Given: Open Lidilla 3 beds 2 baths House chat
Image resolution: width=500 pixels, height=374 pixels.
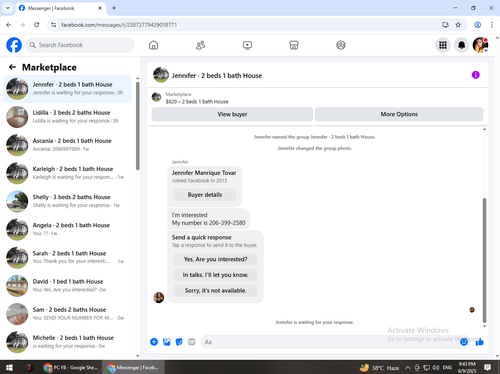Looking at the screenshot, I should (x=67, y=117).
